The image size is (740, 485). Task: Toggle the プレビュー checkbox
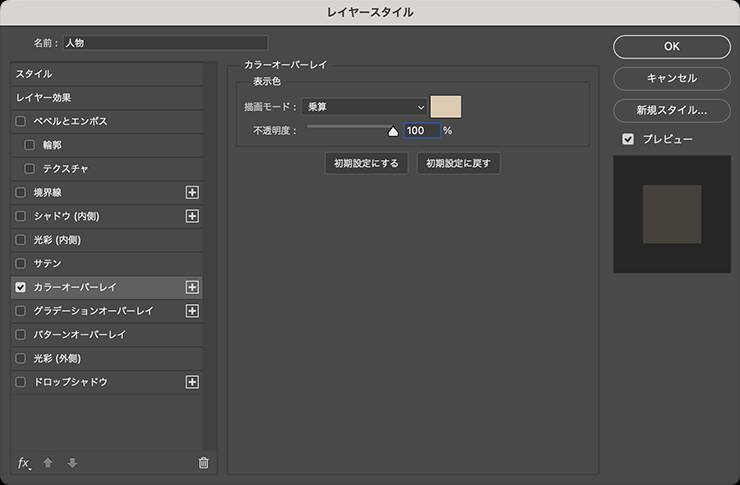pyautogui.click(x=628, y=139)
